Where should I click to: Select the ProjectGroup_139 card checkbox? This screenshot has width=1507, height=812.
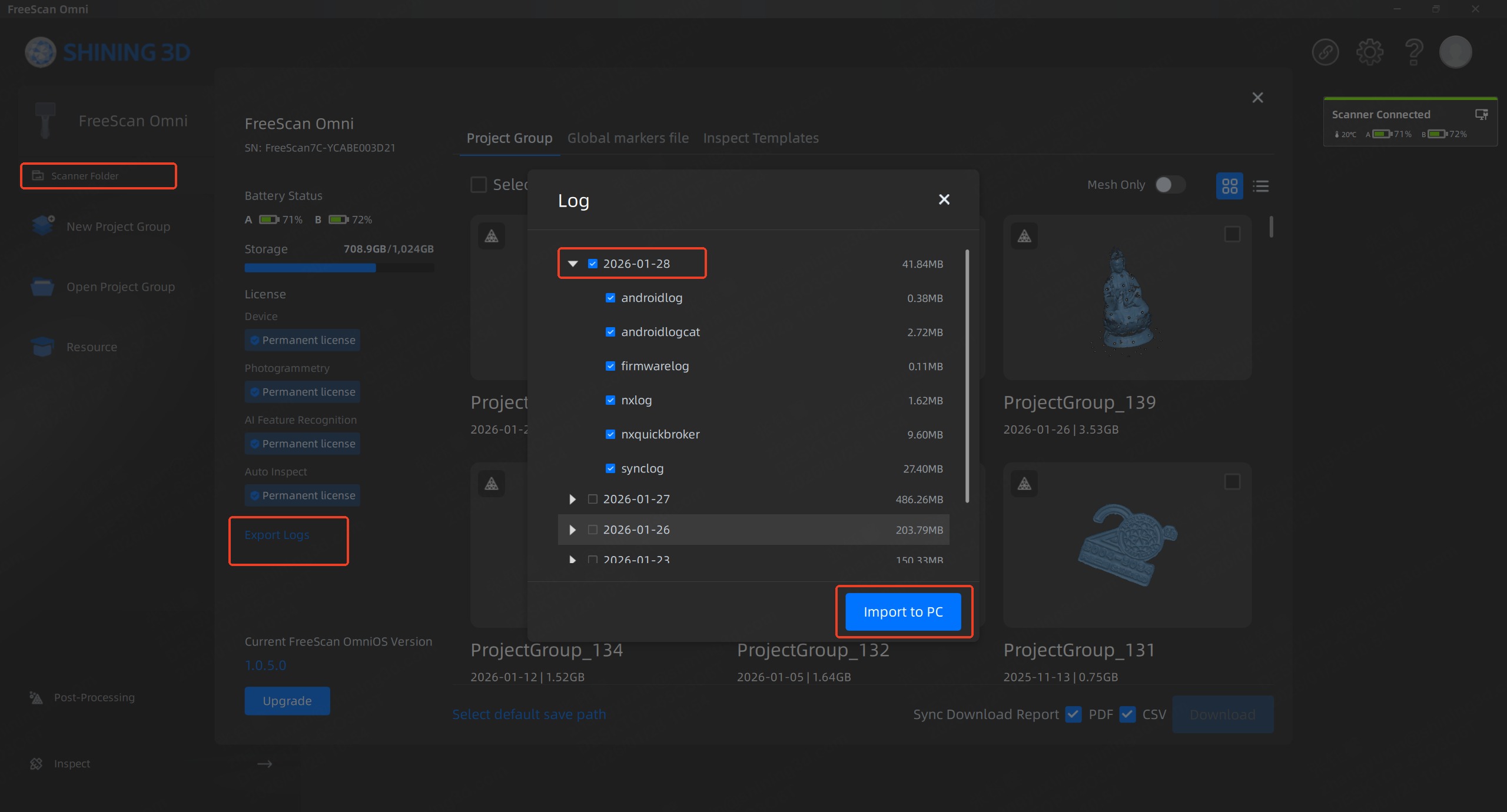click(x=1232, y=234)
